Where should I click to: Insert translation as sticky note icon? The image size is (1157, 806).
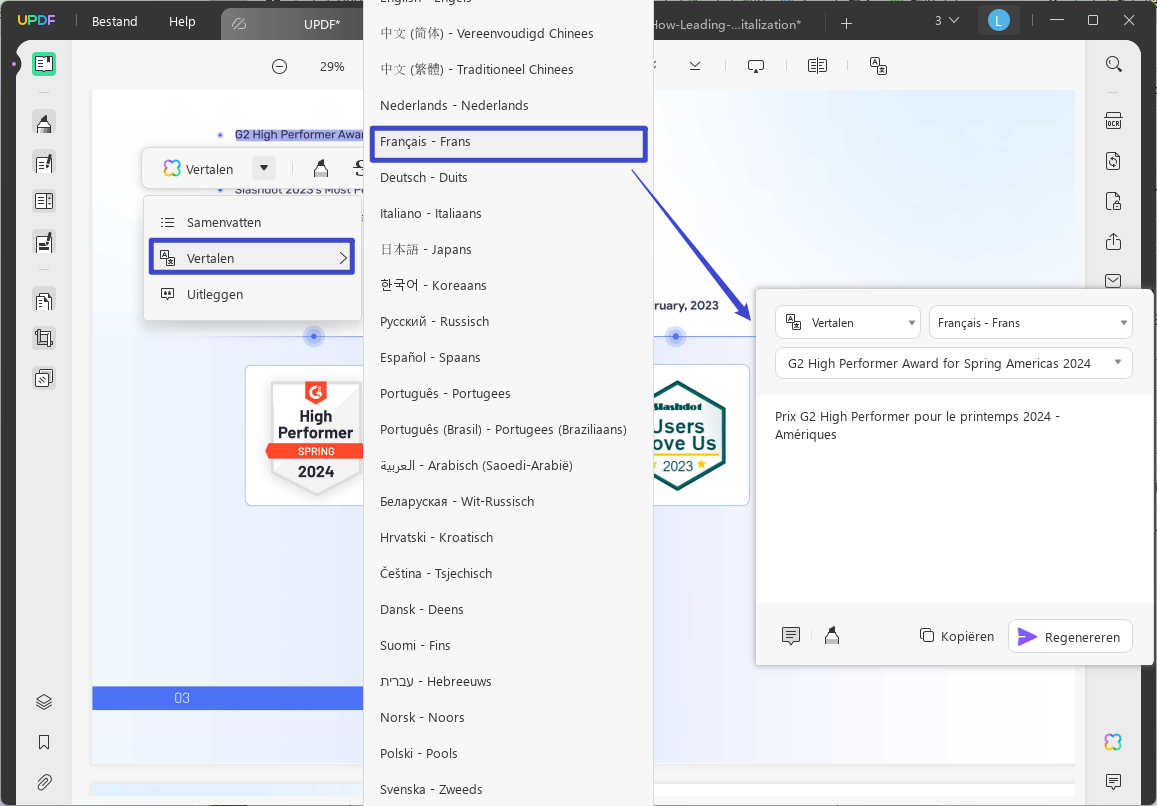pyautogui.click(x=790, y=636)
